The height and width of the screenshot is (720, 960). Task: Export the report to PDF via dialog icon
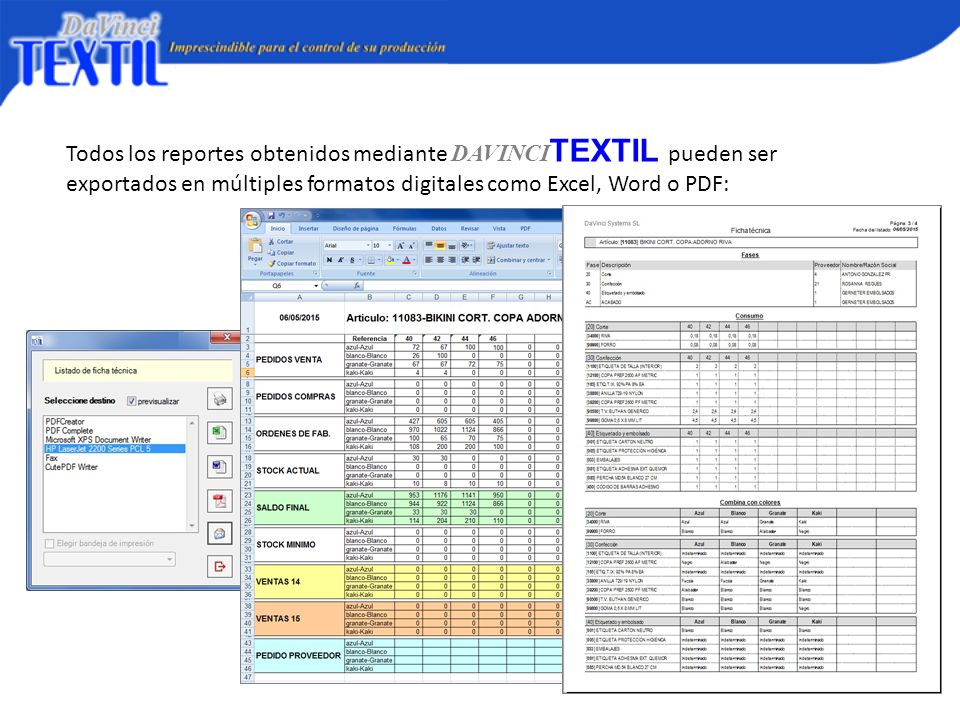click(x=220, y=501)
